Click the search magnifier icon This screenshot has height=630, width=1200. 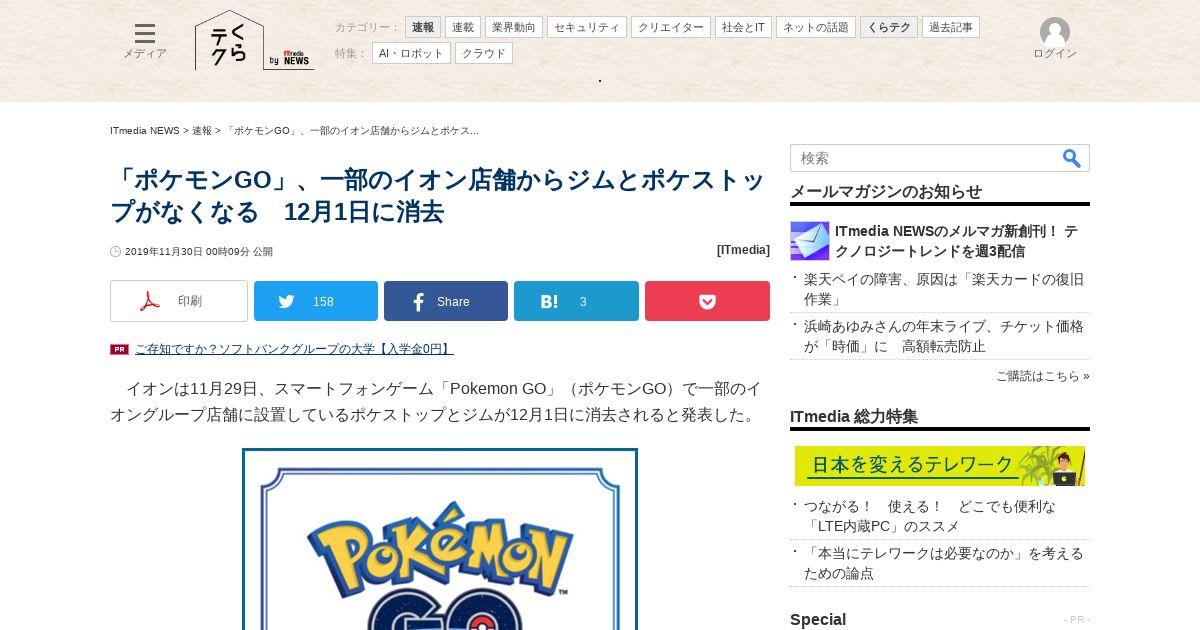[x=1072, y=158]
